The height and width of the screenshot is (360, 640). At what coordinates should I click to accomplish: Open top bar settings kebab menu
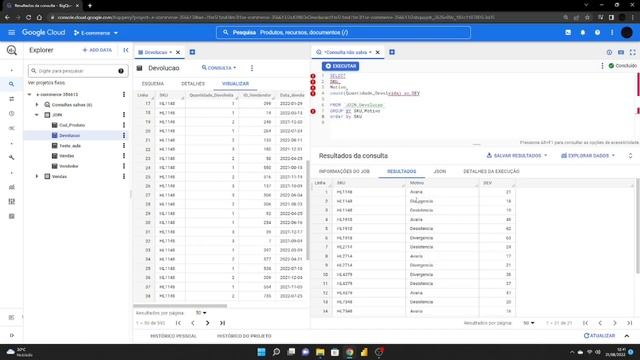612,33
